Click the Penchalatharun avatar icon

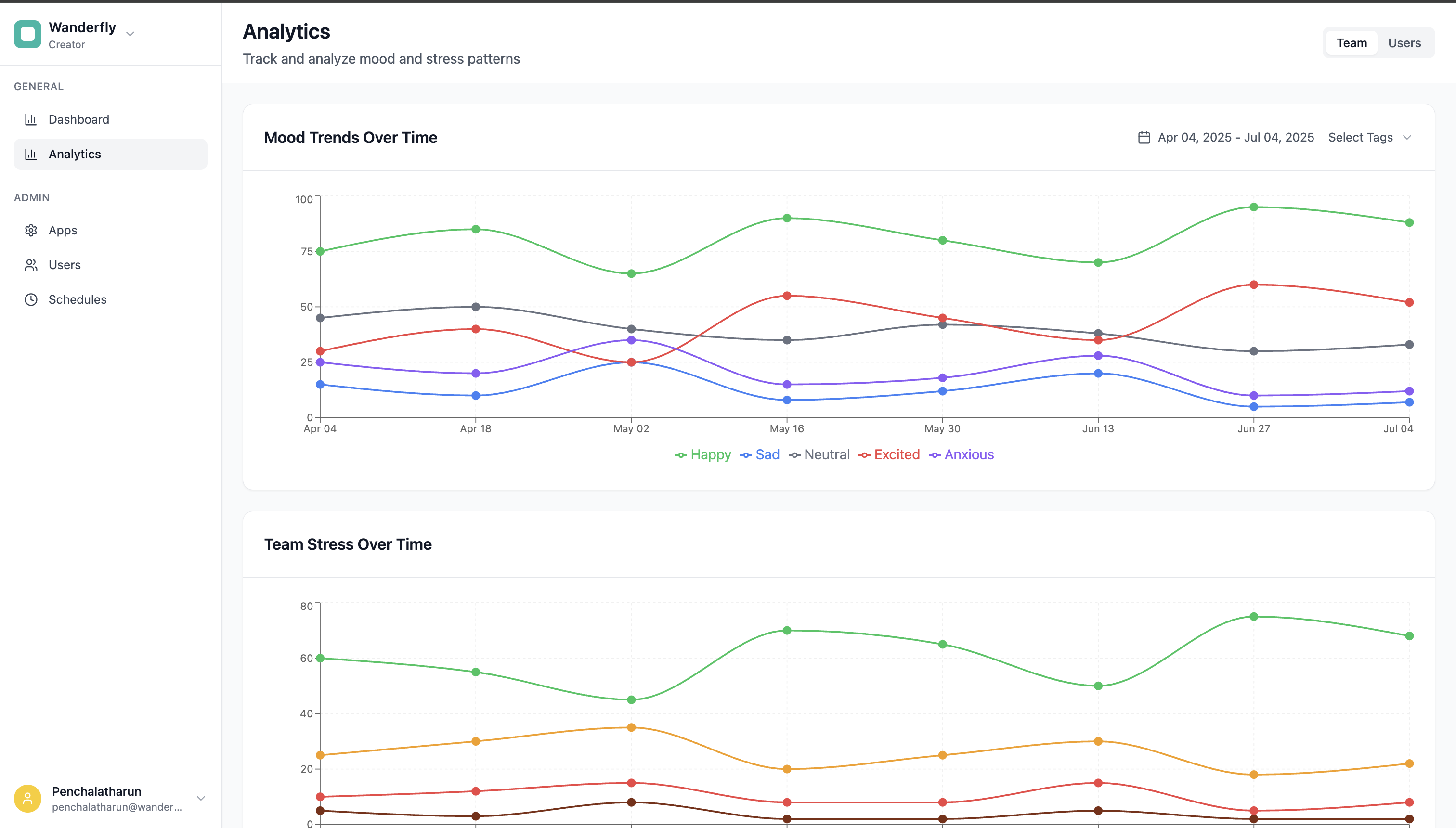click(x=28, y=798)
